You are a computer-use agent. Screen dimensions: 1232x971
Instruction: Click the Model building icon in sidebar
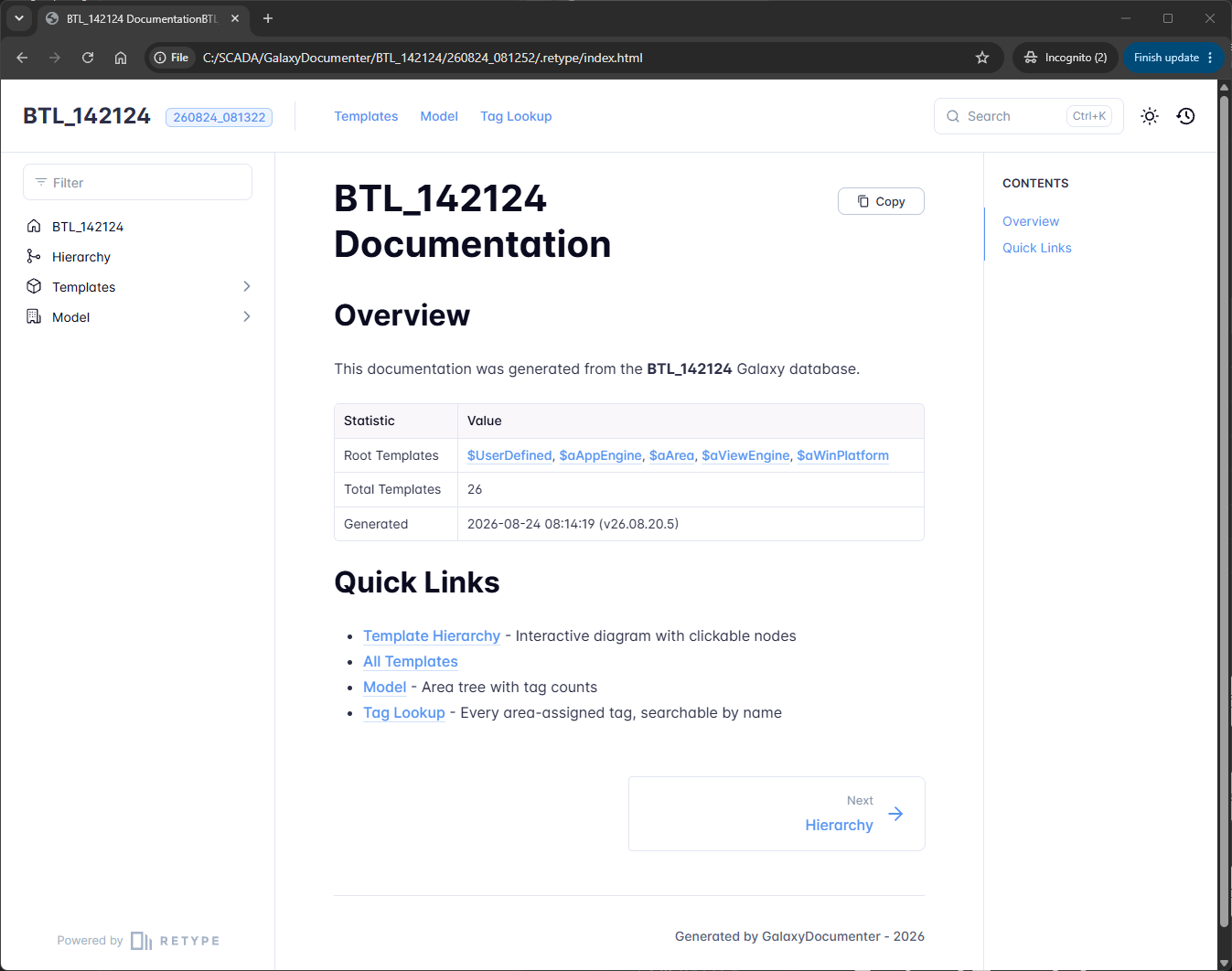[x=34, y=316]
